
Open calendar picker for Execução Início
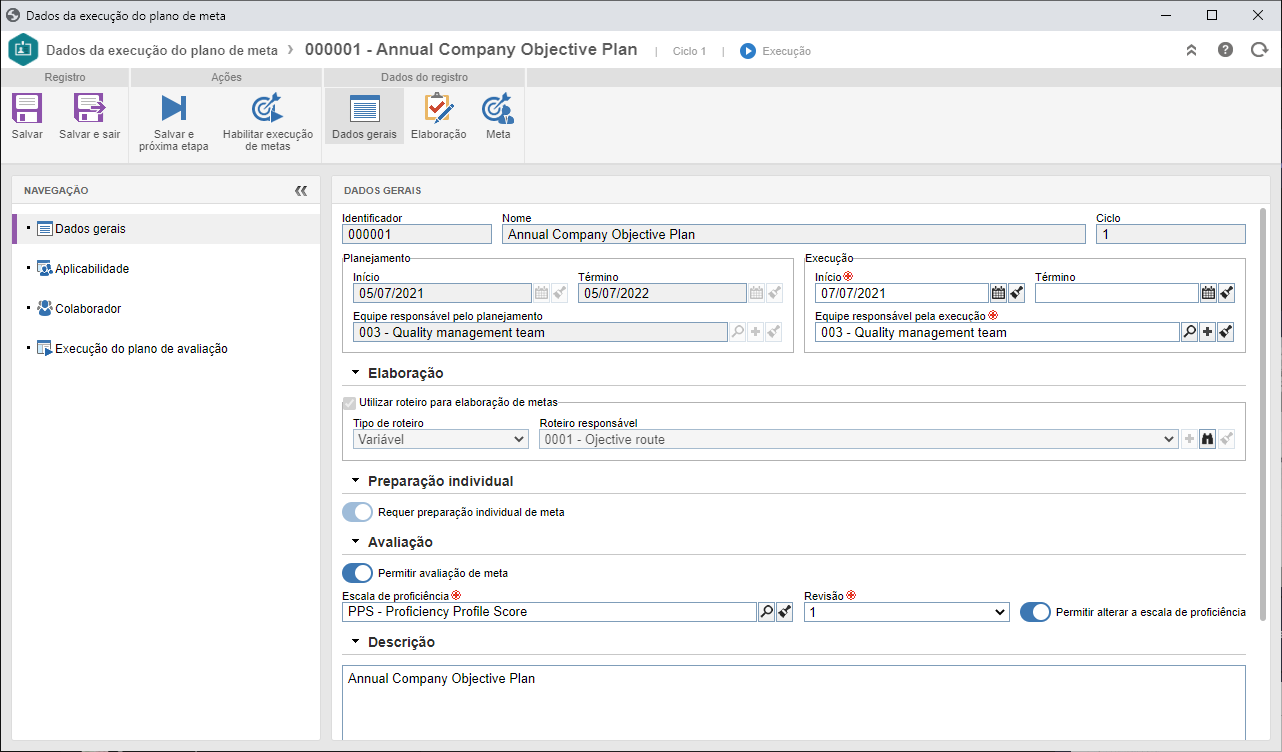tap(998, 293)
